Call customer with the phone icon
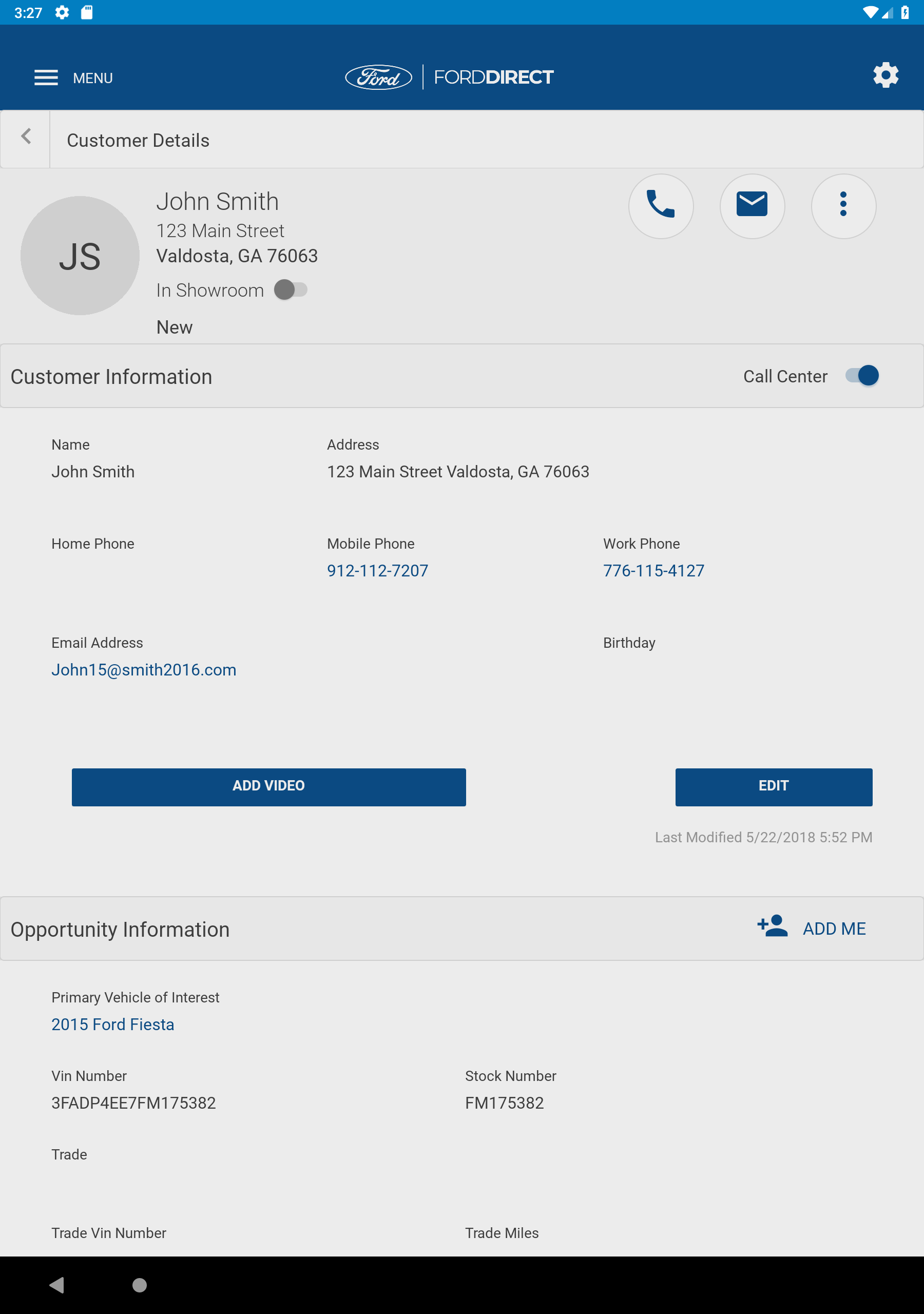 (x=661, y=206)
